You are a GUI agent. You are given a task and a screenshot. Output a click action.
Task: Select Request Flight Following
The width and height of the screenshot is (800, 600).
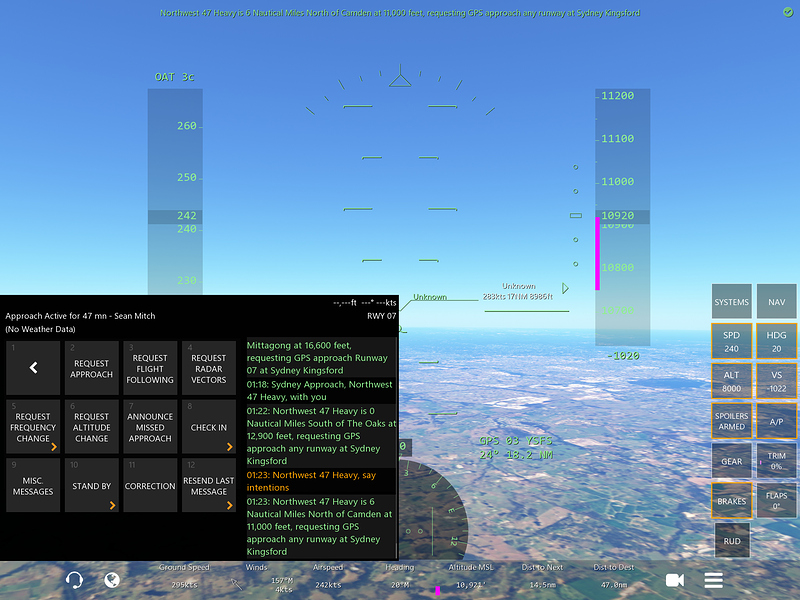click(x=150, y=368)
